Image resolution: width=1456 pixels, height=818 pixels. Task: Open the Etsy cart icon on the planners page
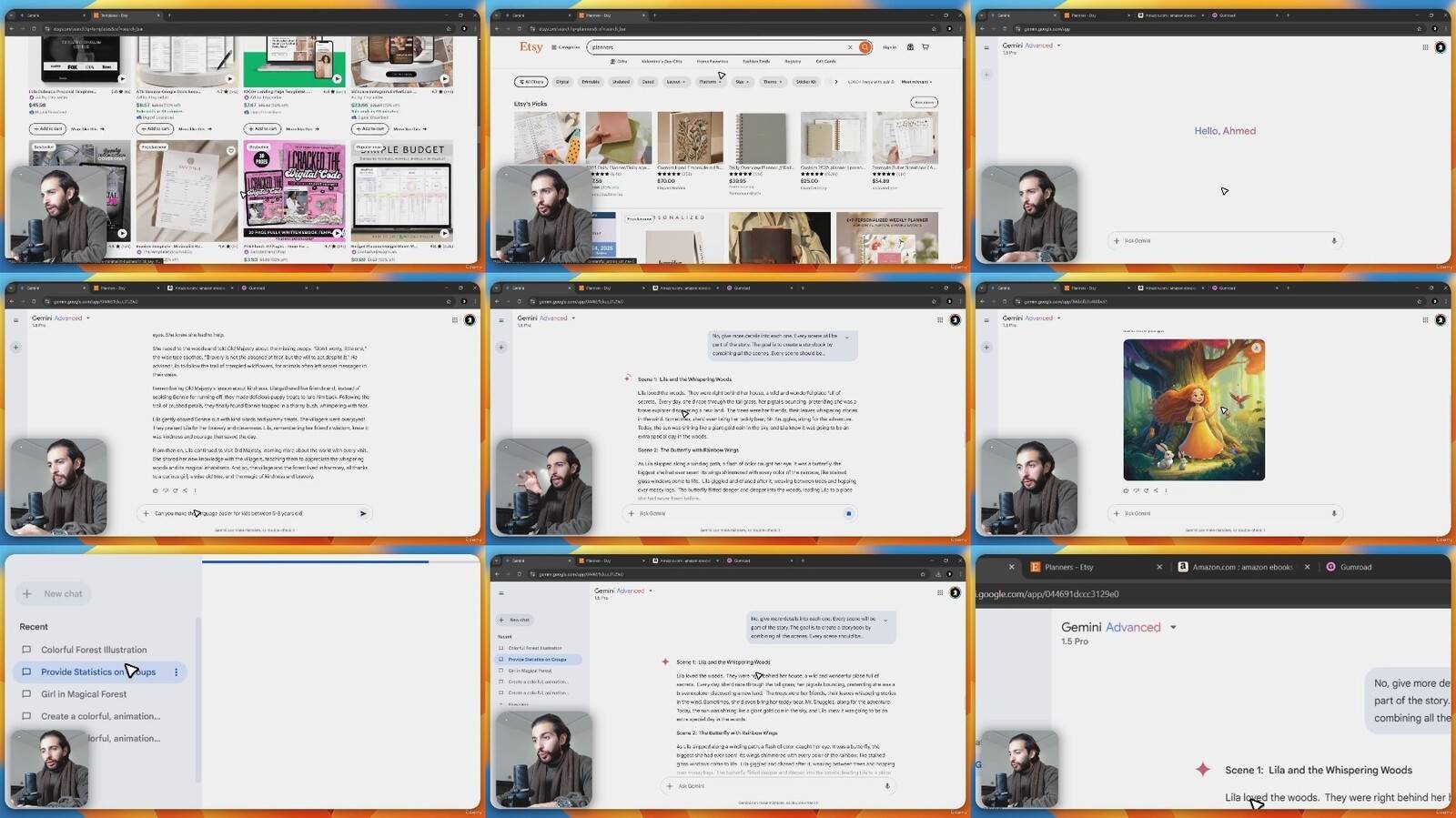point(925,47)
